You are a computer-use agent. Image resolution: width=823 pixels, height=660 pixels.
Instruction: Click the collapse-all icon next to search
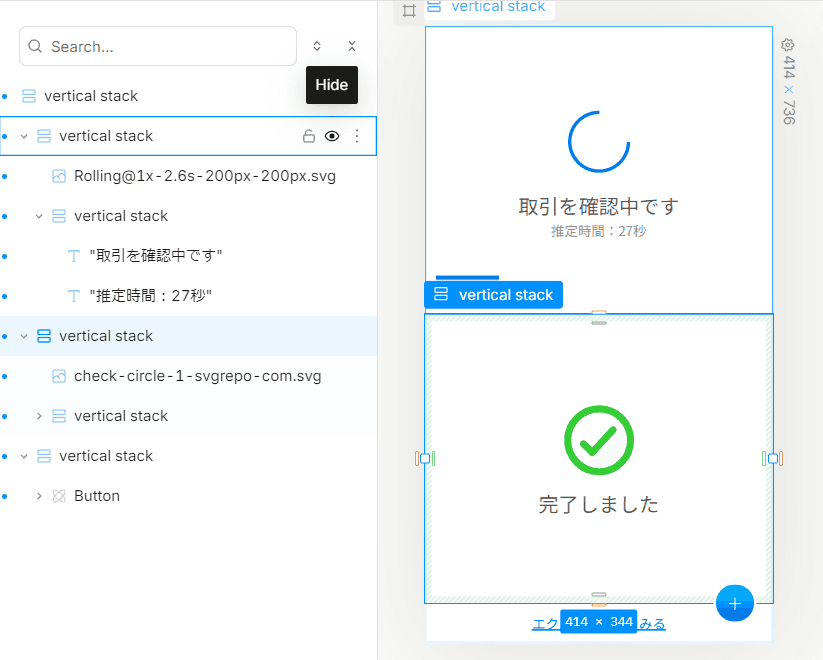[x=352, y=46]
